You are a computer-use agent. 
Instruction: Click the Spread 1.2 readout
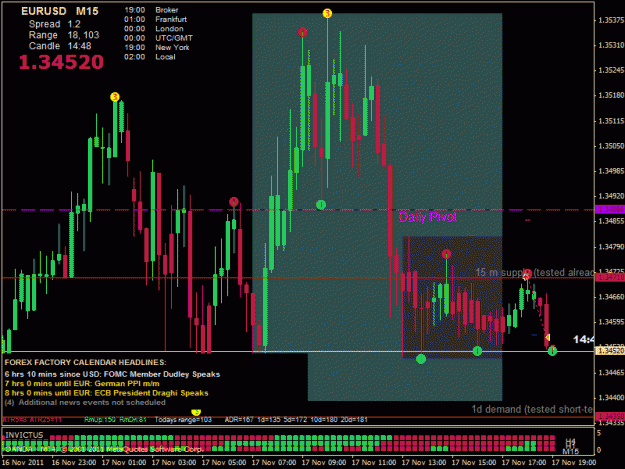[x=54, y=24]
